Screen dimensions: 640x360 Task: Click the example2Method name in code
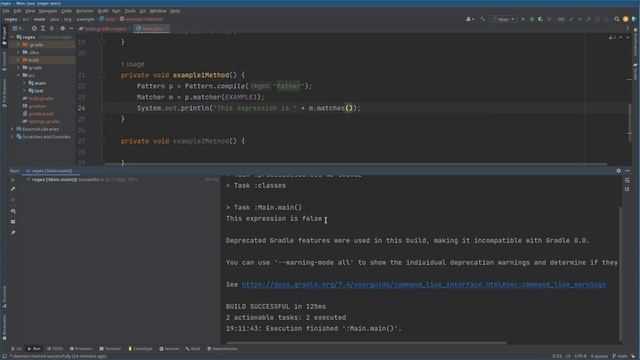point(200,141)
